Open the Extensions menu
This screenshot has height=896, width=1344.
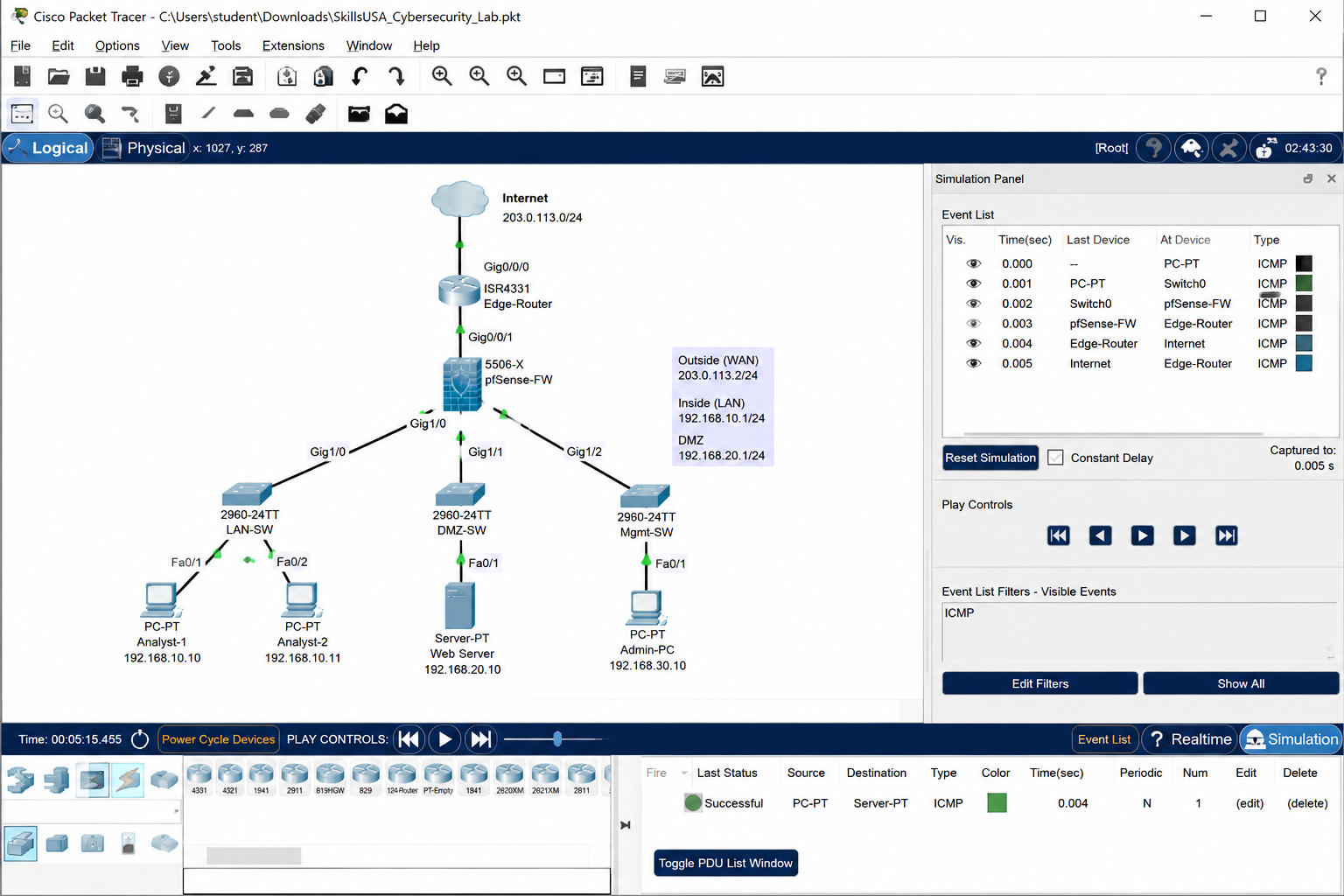[x=293, y=45]
